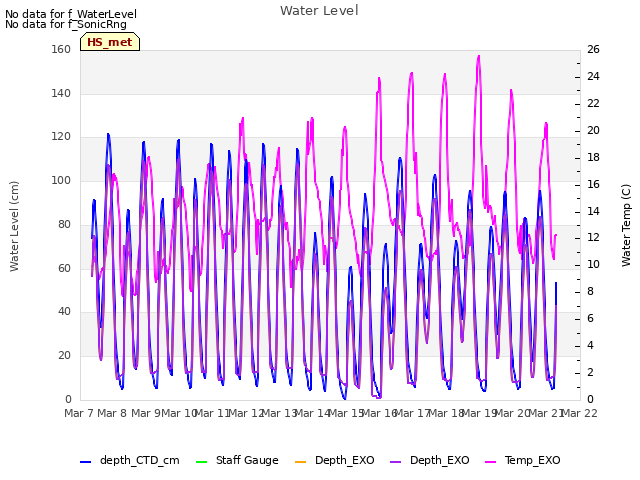The width and height of the screenshot is (640, 480).
Task: Click the blue depth_CTD_cm legend swatch
Action: (85, 462)
